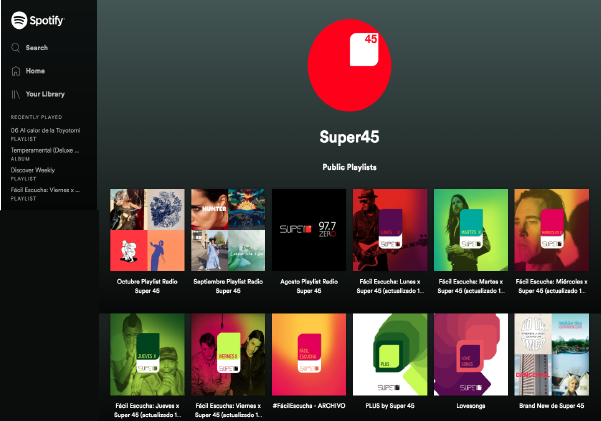Click the Search magnifier icon
The image size is (601, 421).
[15, 48]
